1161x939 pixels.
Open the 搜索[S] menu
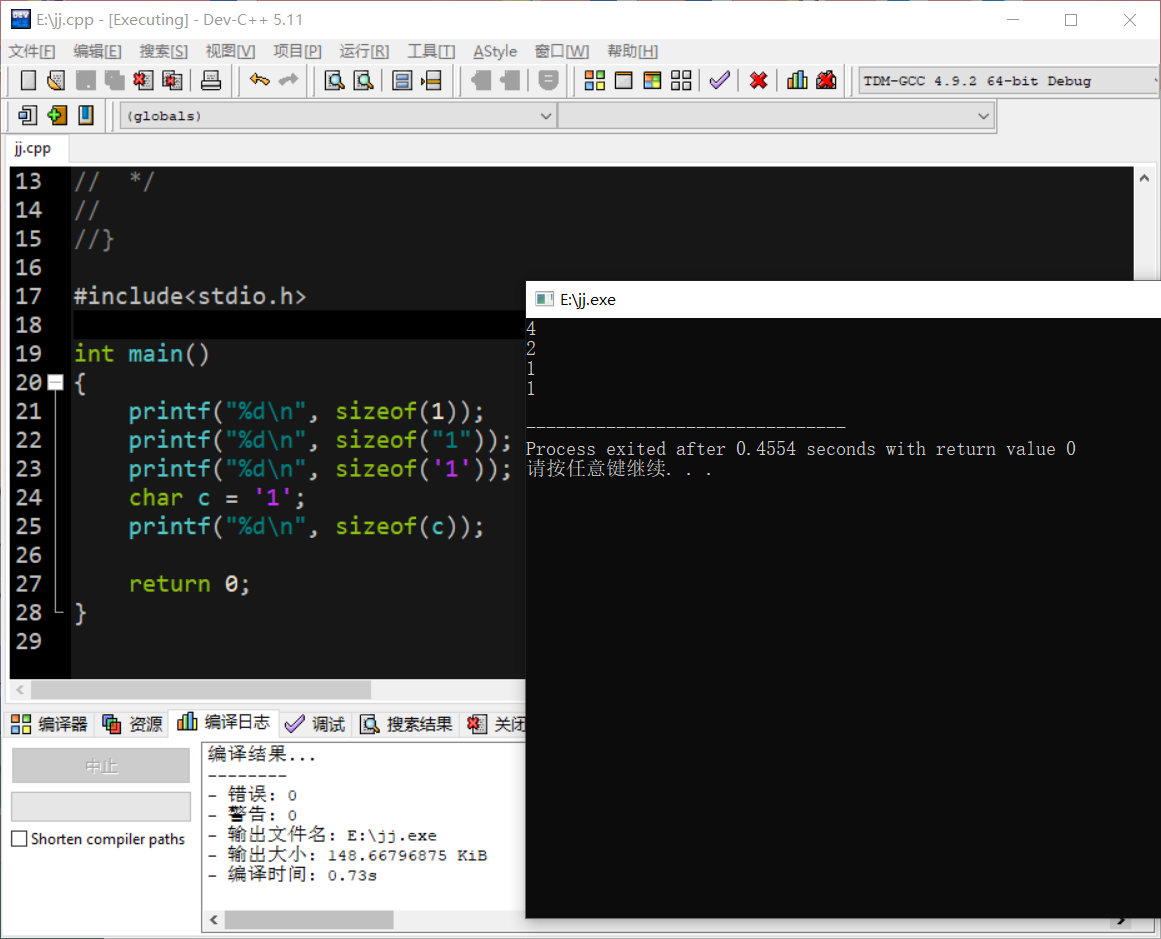[x=163, y=51]
